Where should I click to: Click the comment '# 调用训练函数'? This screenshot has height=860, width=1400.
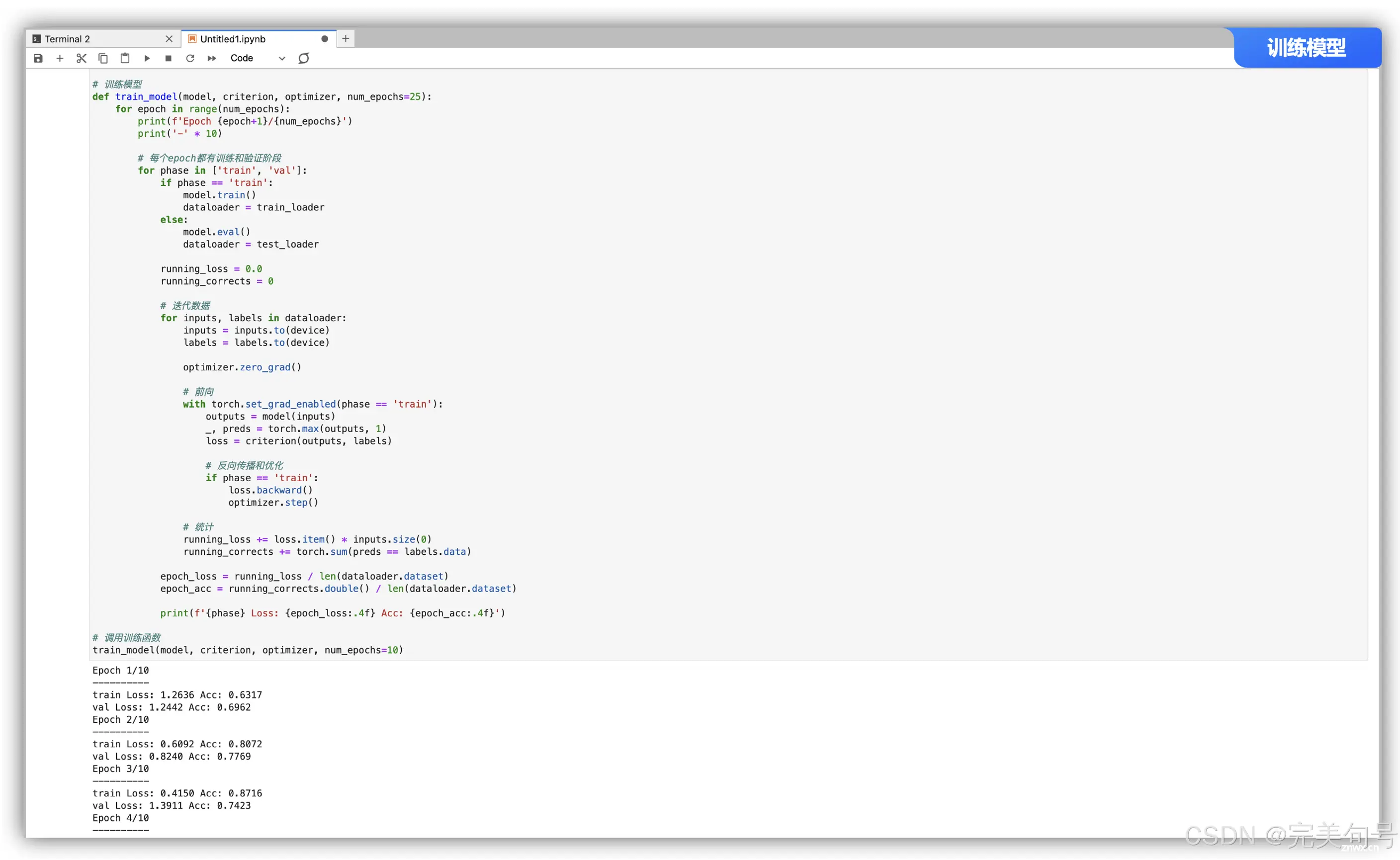point(126,638)
